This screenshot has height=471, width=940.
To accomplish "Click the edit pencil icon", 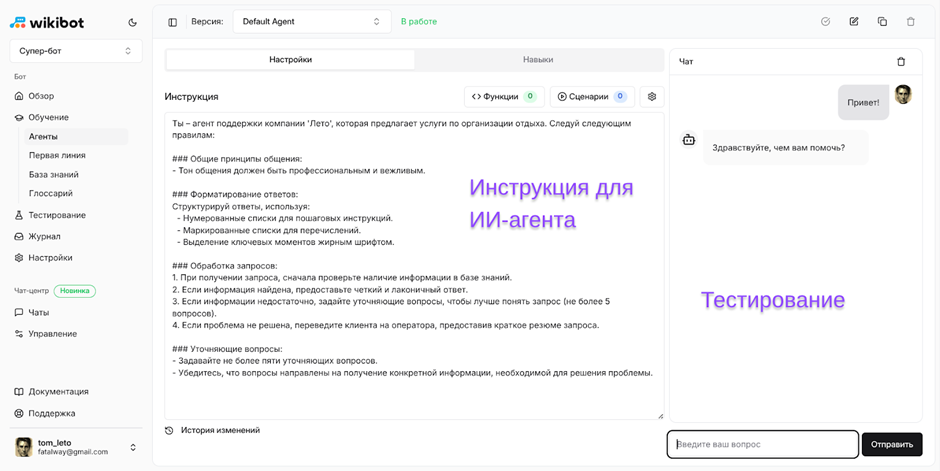I will [x=854, y=22].
